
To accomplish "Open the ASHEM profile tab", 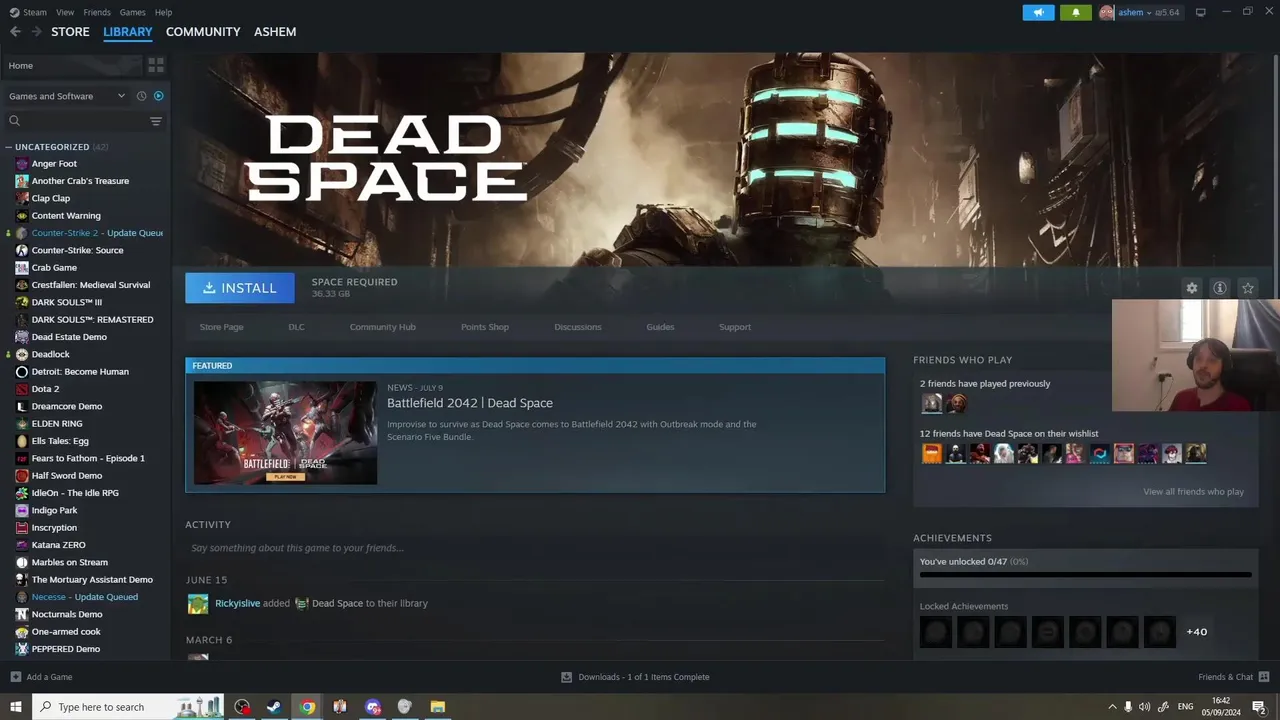I will [275, 32].
